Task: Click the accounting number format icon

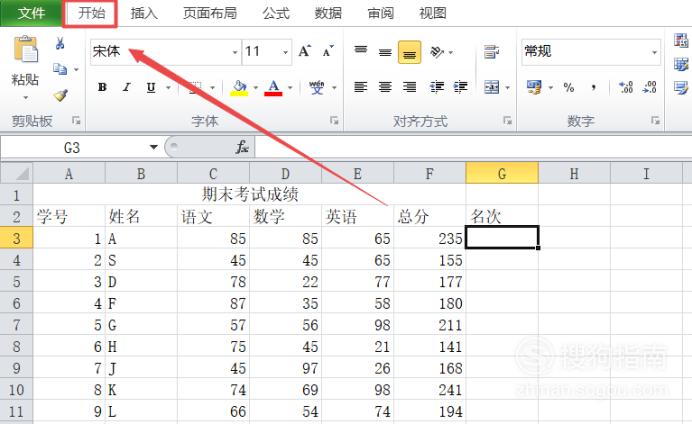Action: [x=534, y=87]
